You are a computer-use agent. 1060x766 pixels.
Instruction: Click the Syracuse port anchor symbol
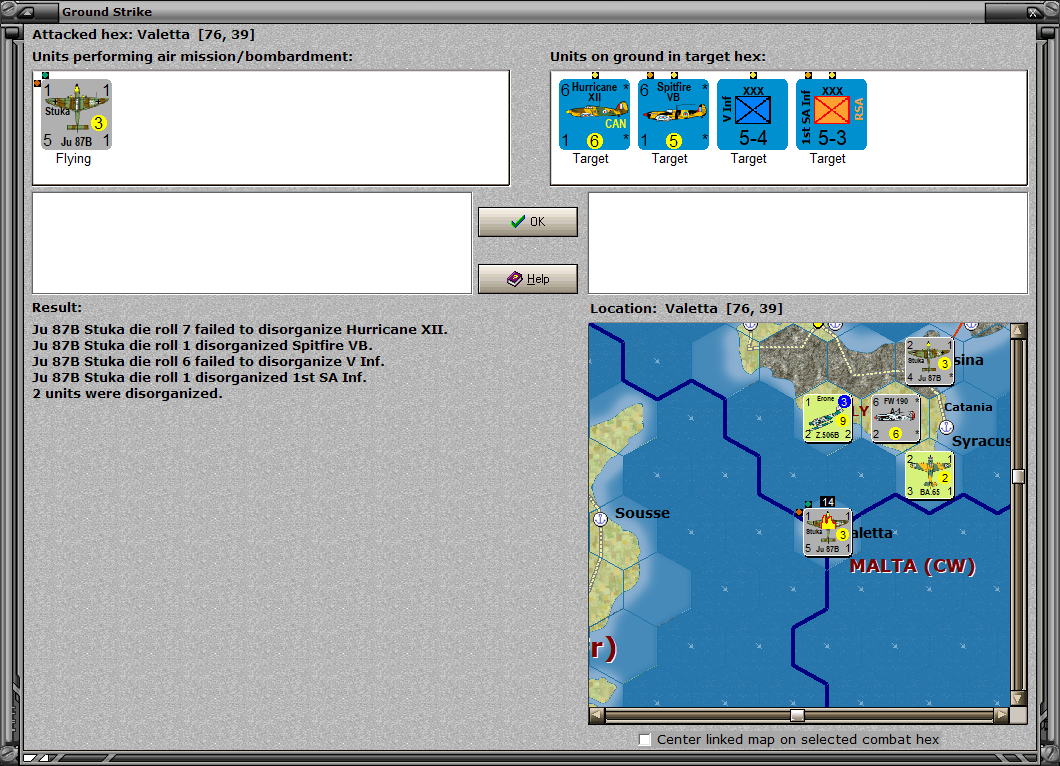[x=946, y=427]
